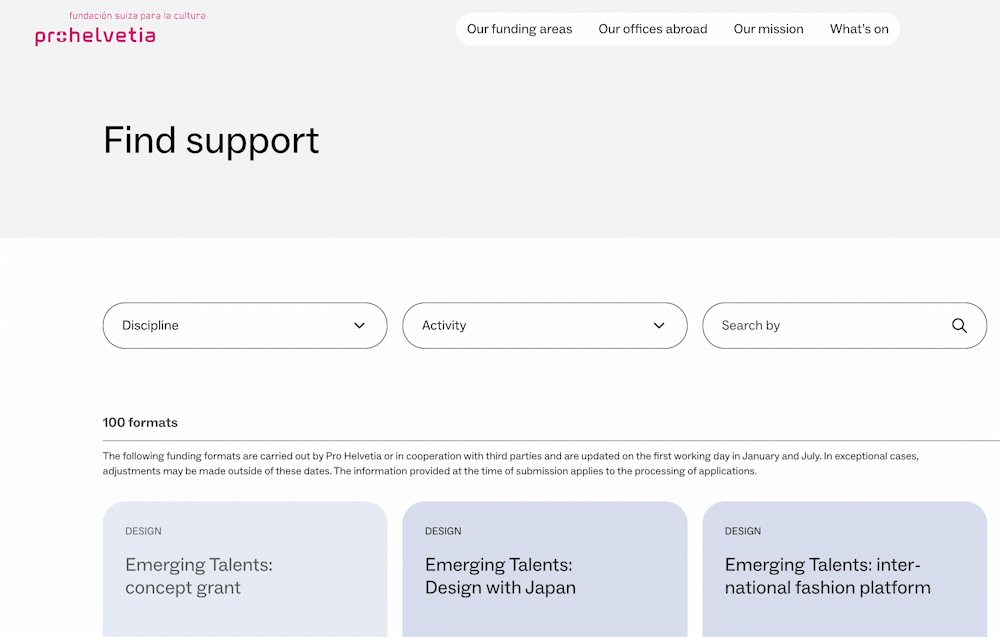Open "Emerging Talents: Design with Japan" card
This screenshot has height=637, width=1000.
point(500,576)
